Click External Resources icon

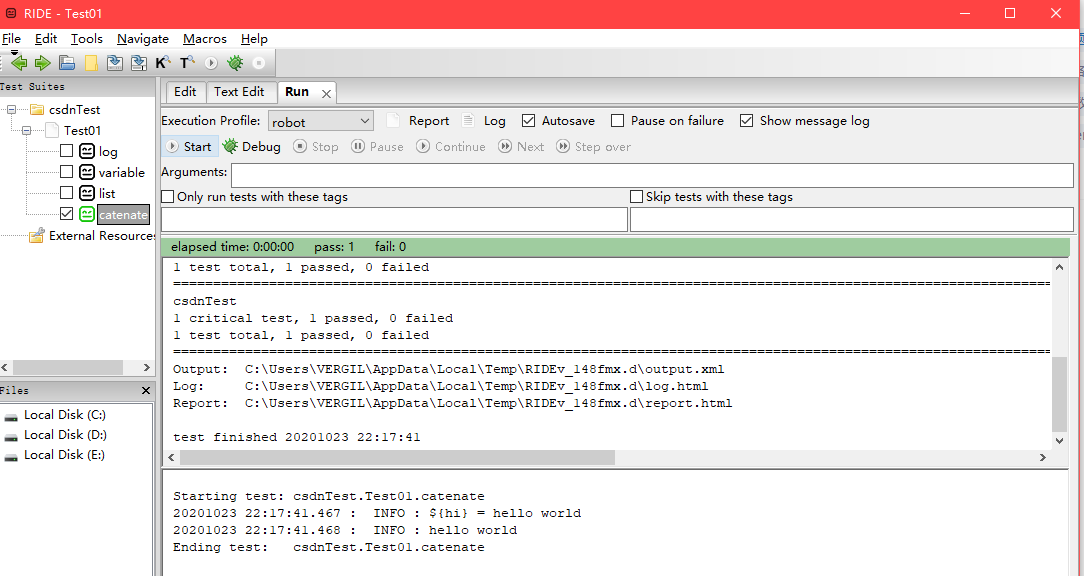coord(37,236)
